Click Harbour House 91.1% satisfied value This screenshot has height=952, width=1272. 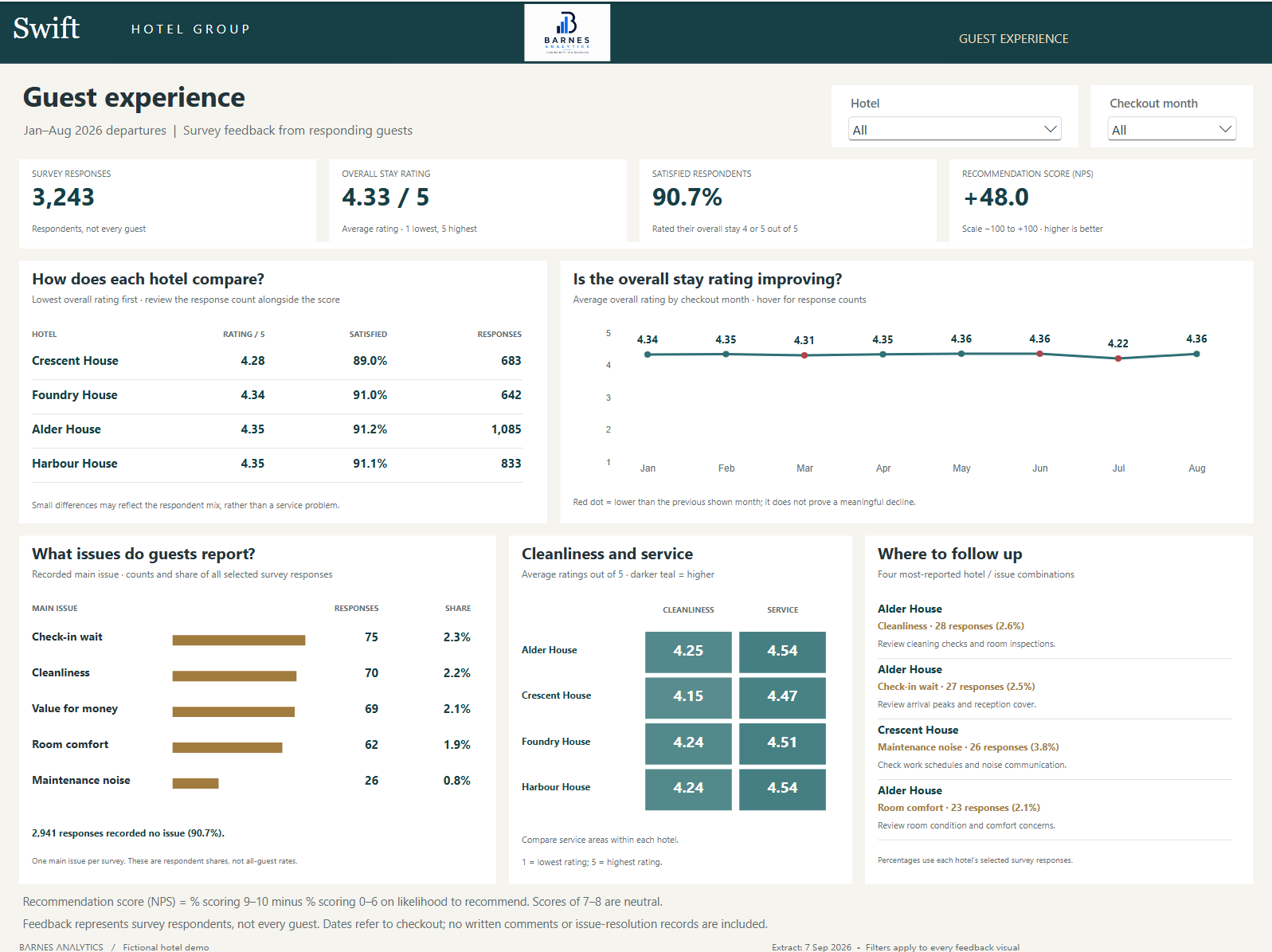click(370, 464)
